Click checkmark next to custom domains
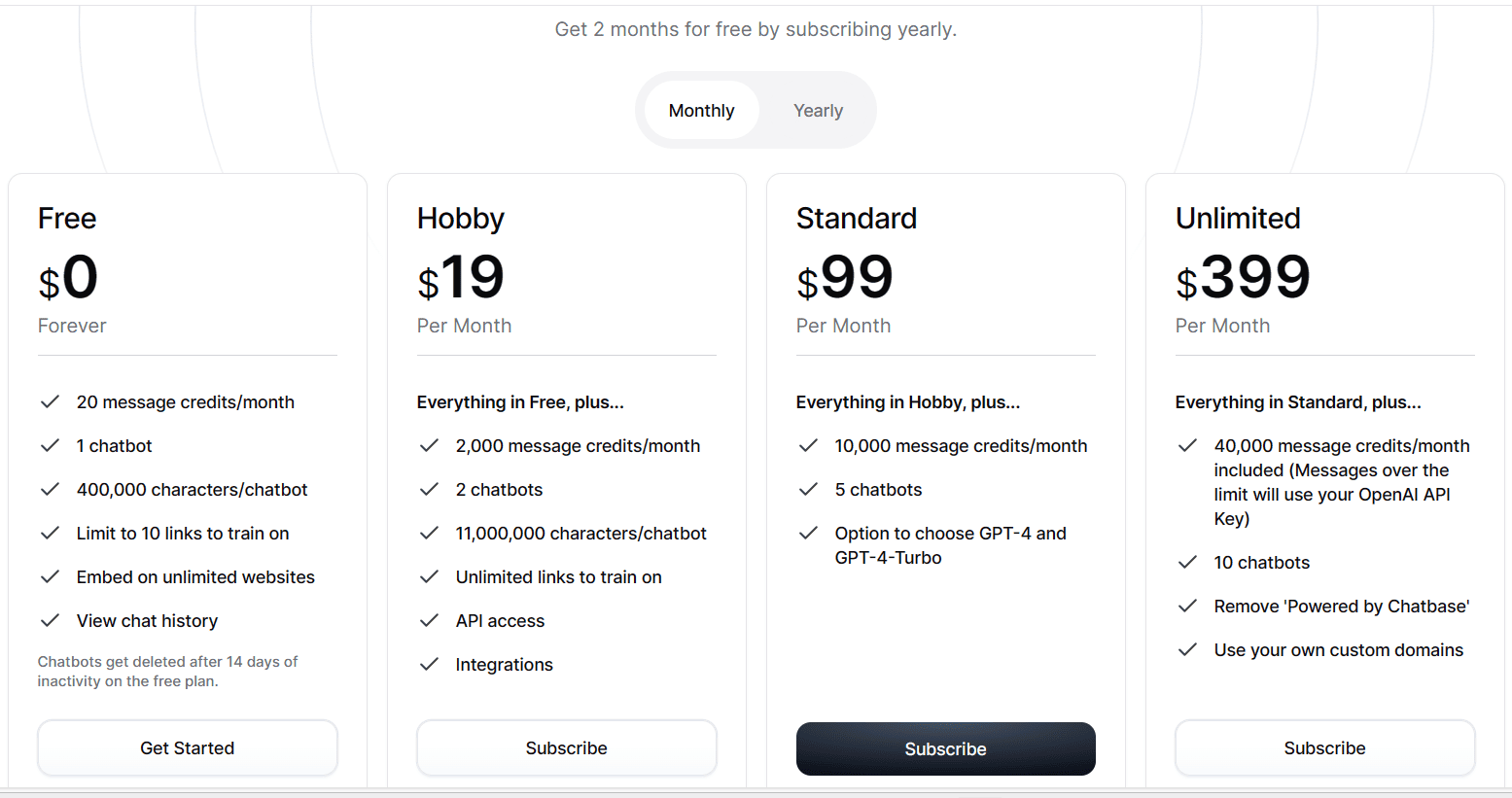1512x798 pixels. tap(1187, 649)
